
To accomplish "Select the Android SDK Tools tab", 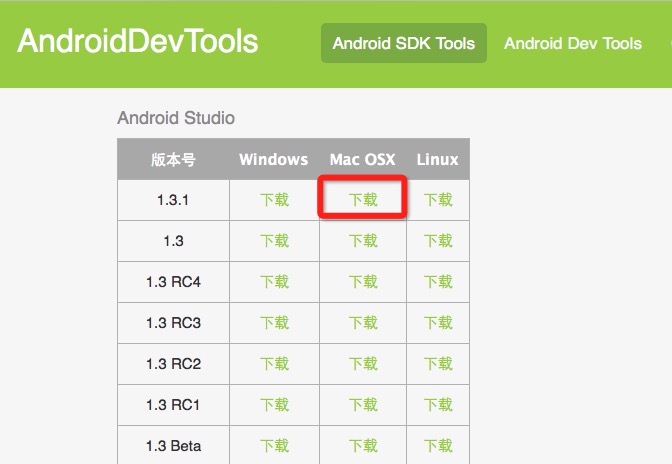I will point(404,43).
